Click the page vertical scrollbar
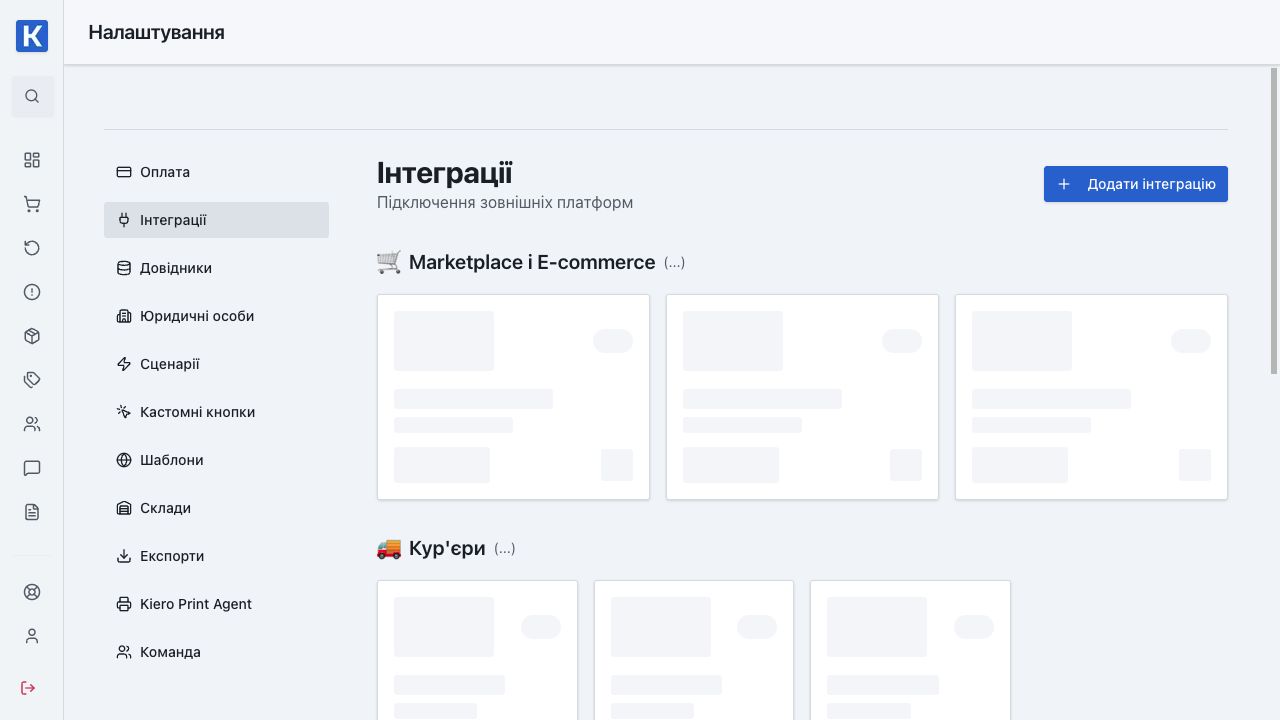The width and height of the screenshot is (1280, 720). pos(1274,221)
